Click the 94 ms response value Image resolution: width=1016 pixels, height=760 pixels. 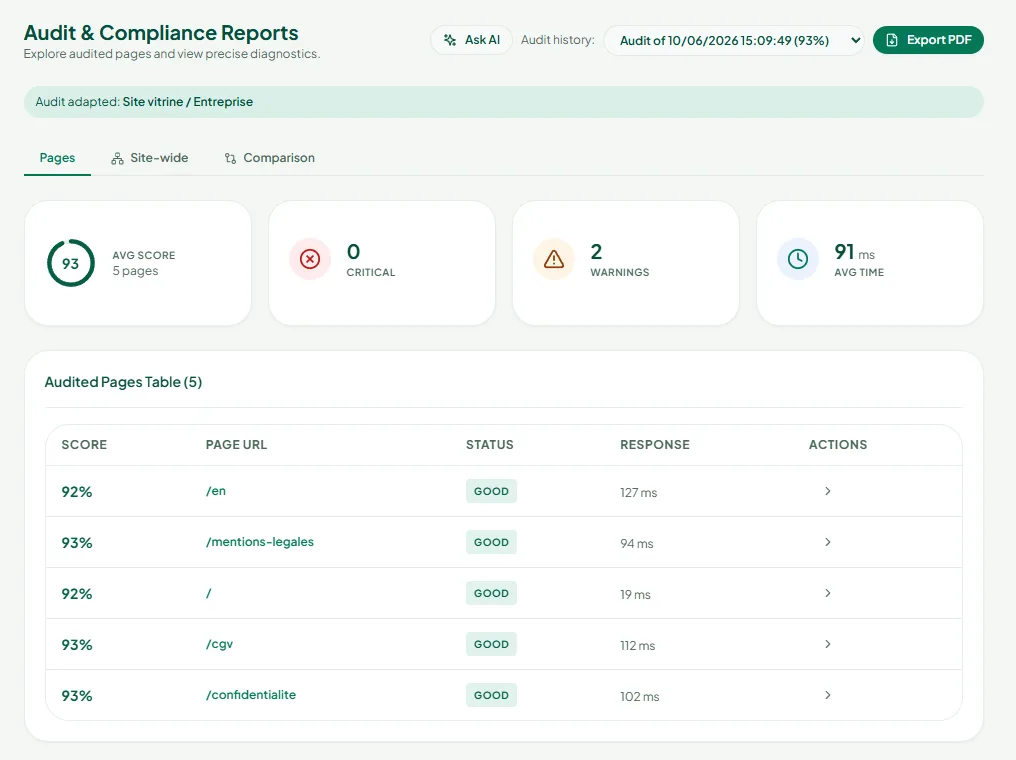pos(636,544)
